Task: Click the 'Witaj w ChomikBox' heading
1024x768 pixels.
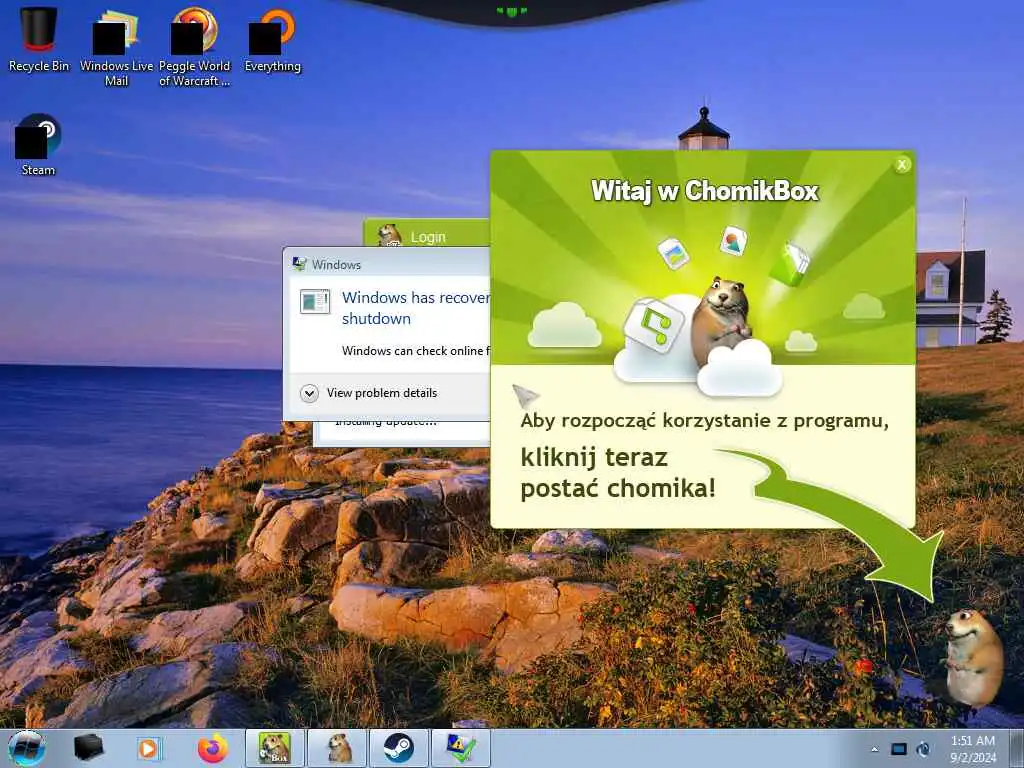Action: (x=705, y=191)
